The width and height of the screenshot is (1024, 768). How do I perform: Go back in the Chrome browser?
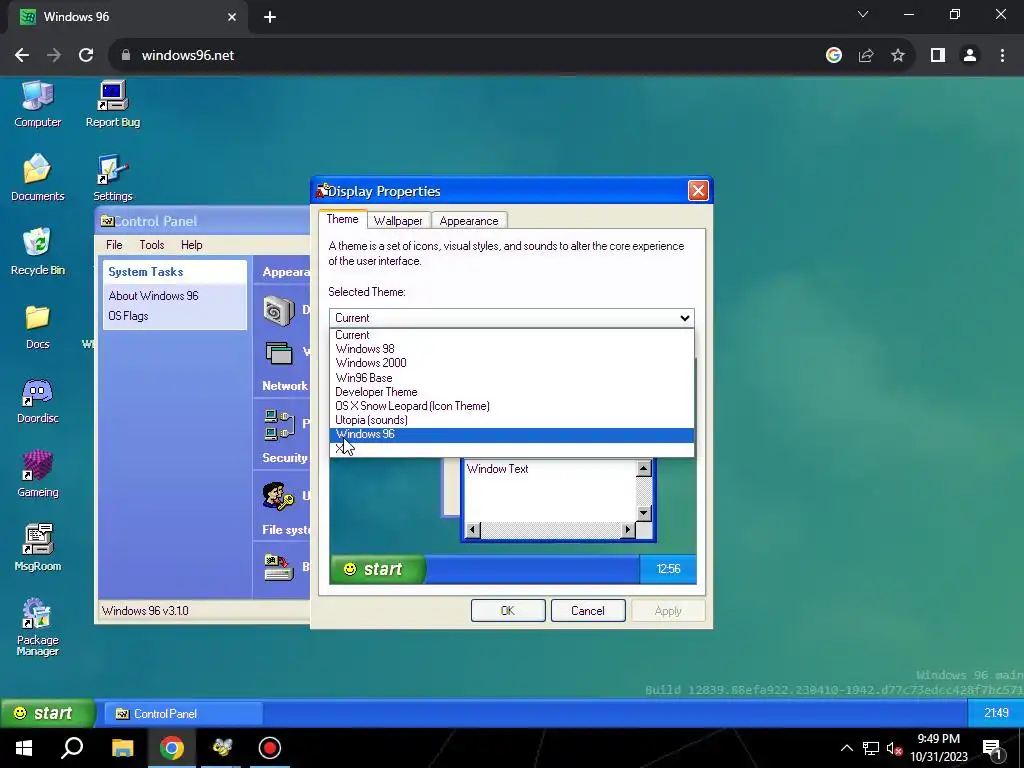coord(22,56)
